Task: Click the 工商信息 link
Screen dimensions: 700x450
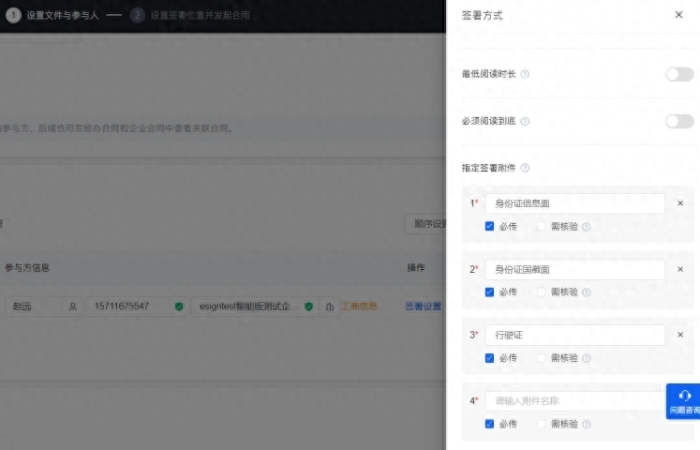Action: [x=359, y=306]
